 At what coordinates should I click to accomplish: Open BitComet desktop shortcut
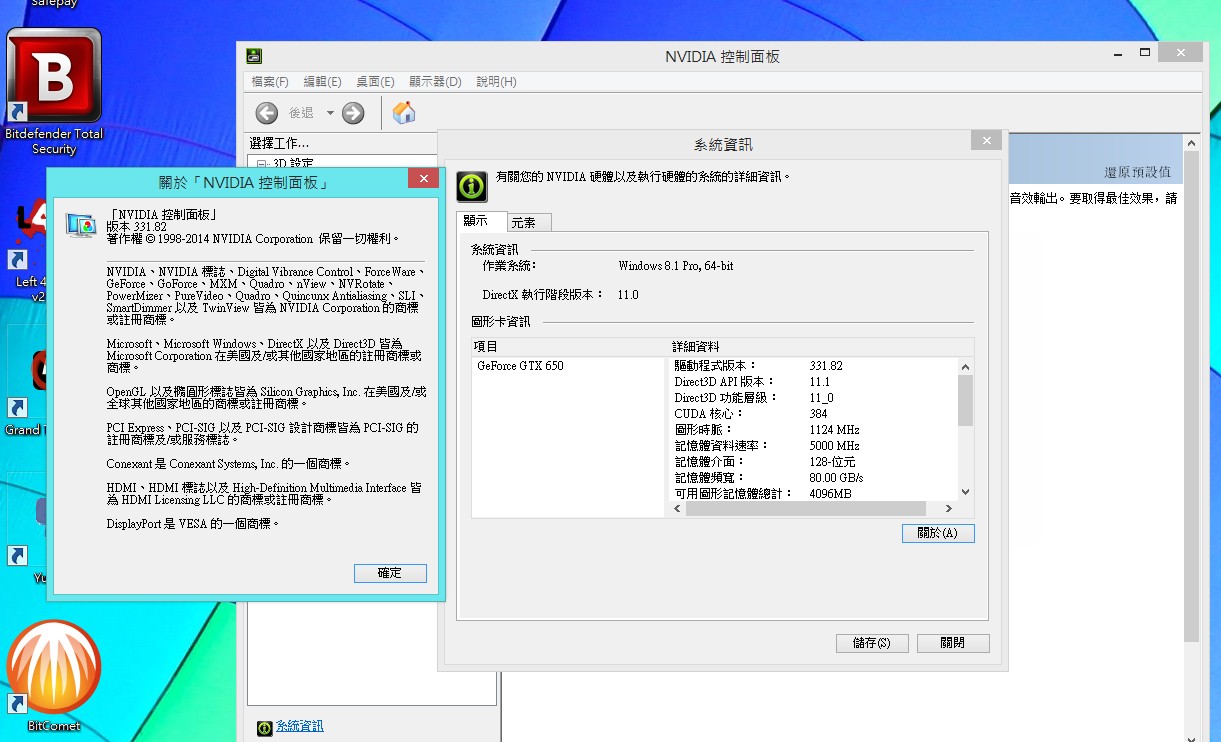pyautogui.click(x=54, y=678)
